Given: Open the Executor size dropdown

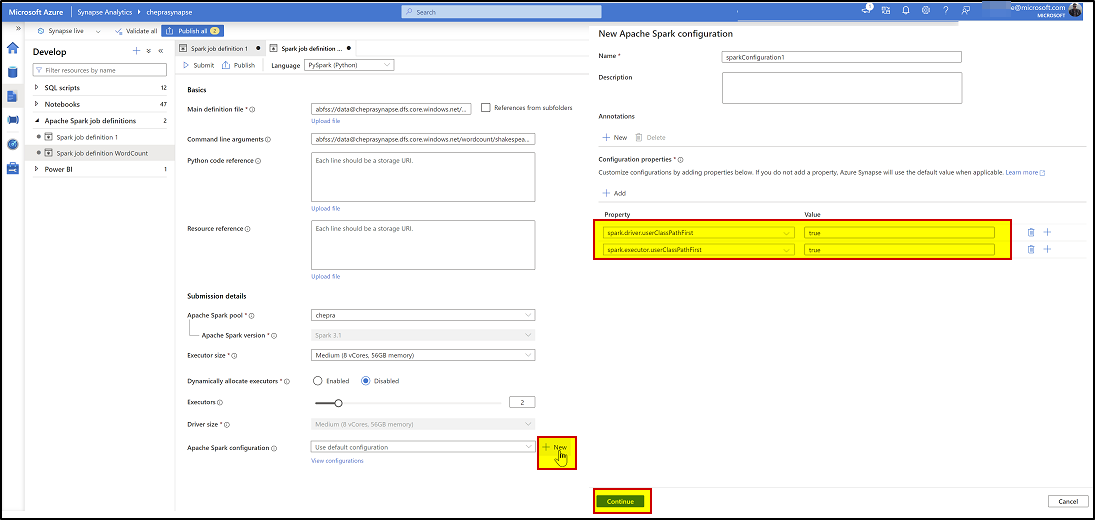Looking at the screenshot, I should [x=423, y=355].
